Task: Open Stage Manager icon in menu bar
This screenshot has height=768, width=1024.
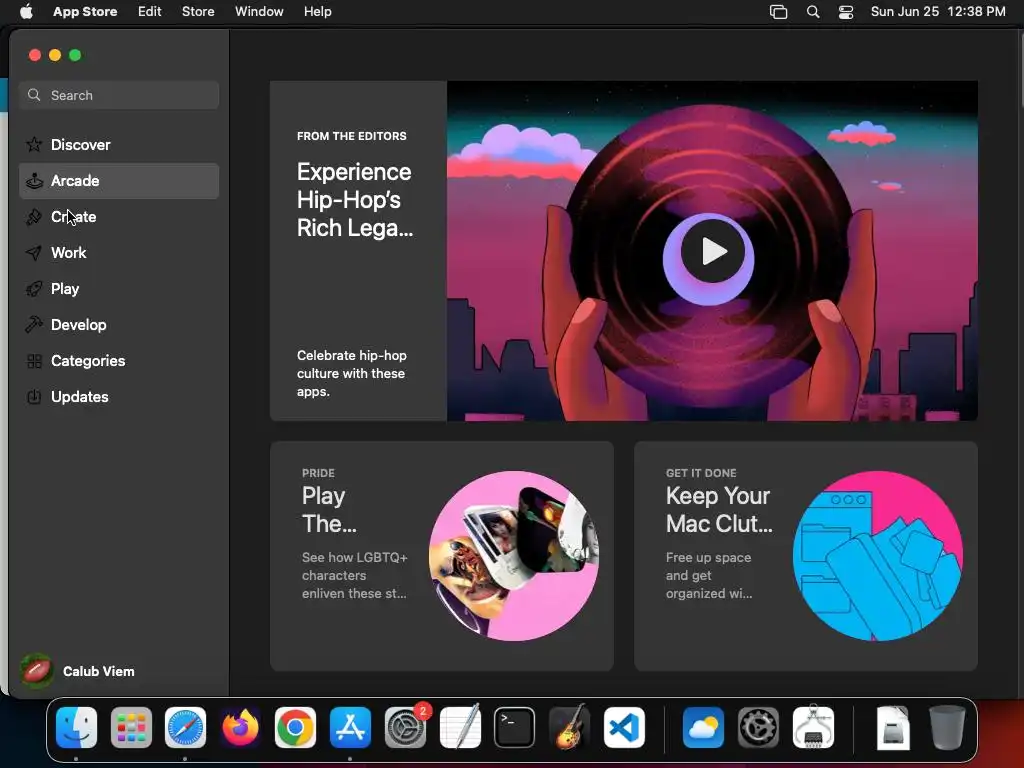Action: tap(778, 12)
